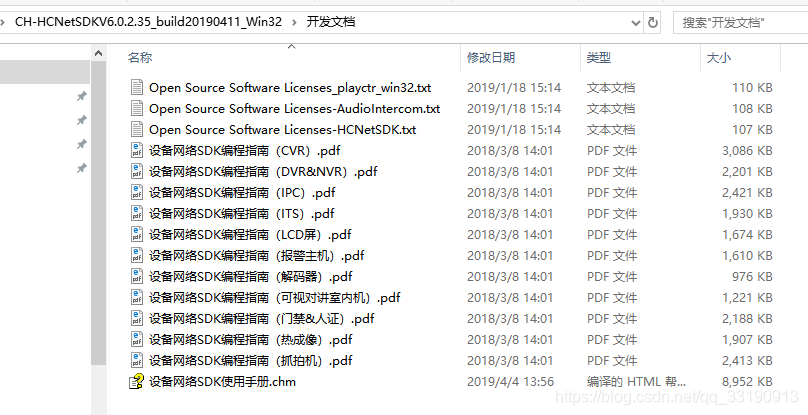This screenshot has width=808, height=415.
Task: Click the 110 KB size value
Action: click(752, 88)
